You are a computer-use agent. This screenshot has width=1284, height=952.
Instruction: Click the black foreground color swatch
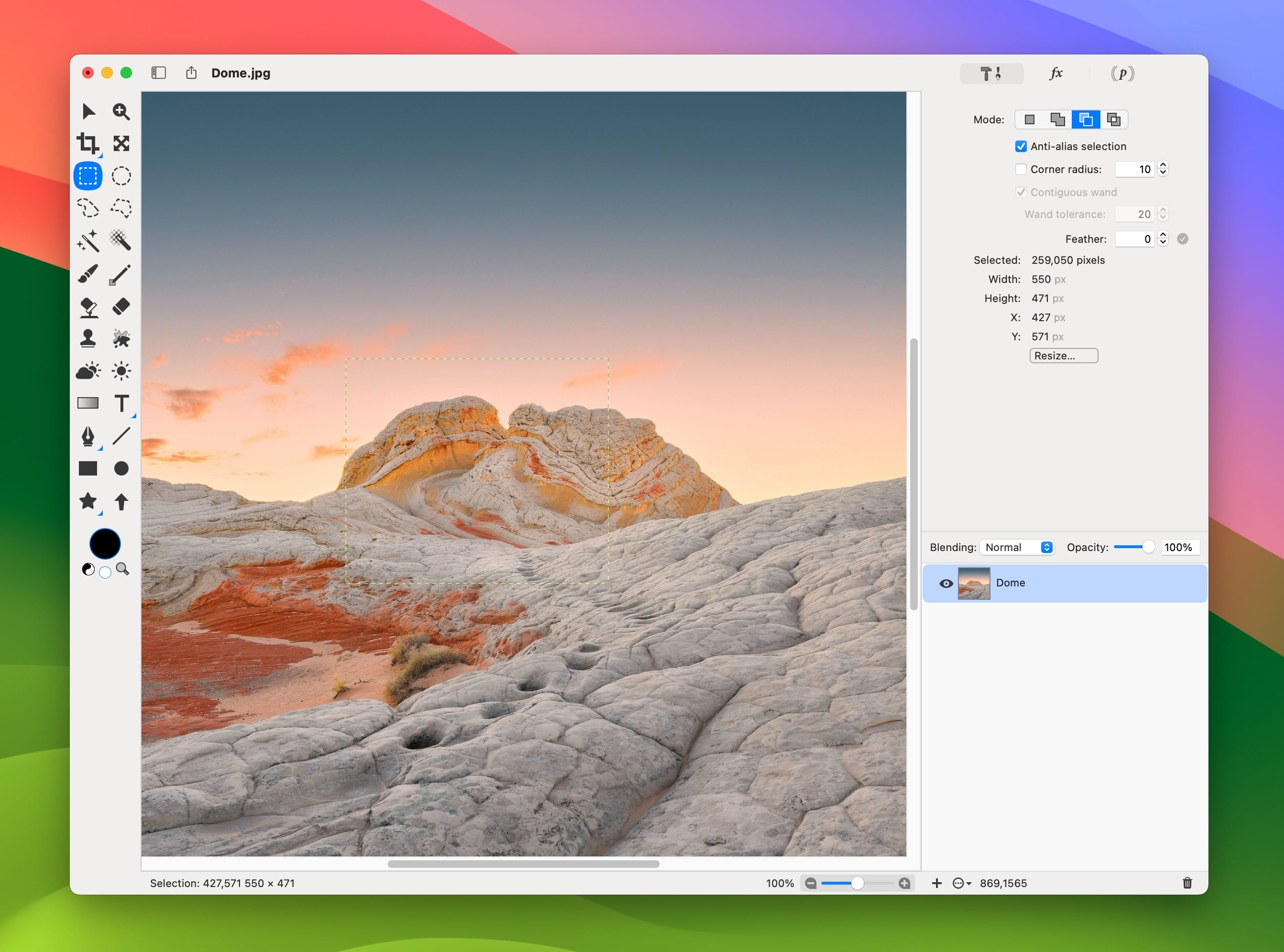[x=105, y=543]
